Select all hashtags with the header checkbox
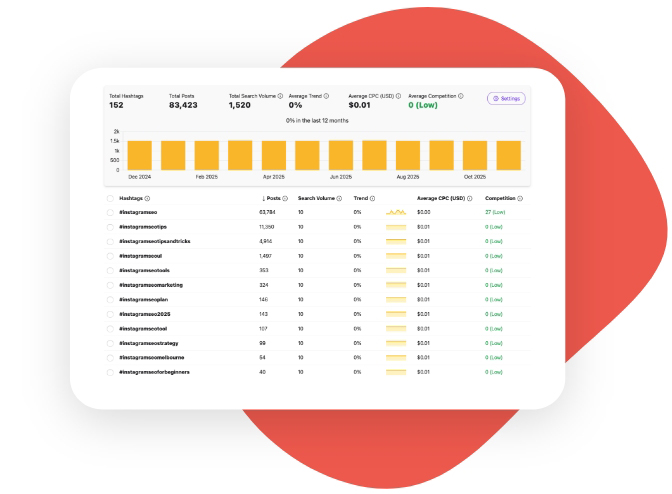The width and height of the screenshot is (672, 494). pyautogui.click(x=110, y=198)
